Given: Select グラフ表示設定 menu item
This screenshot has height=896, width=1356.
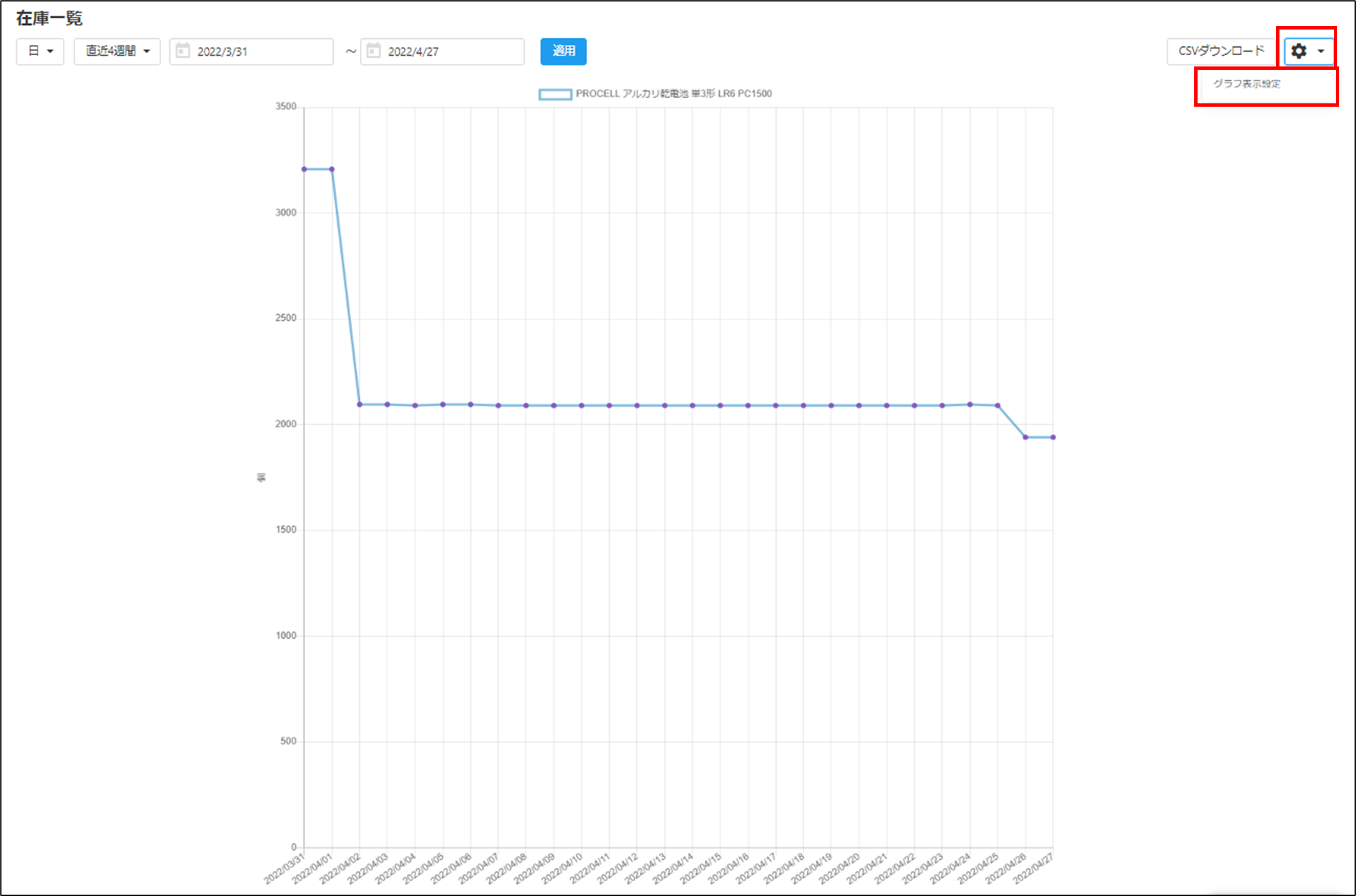Looking at the screenshot, I should click(x=1247, y=84).
